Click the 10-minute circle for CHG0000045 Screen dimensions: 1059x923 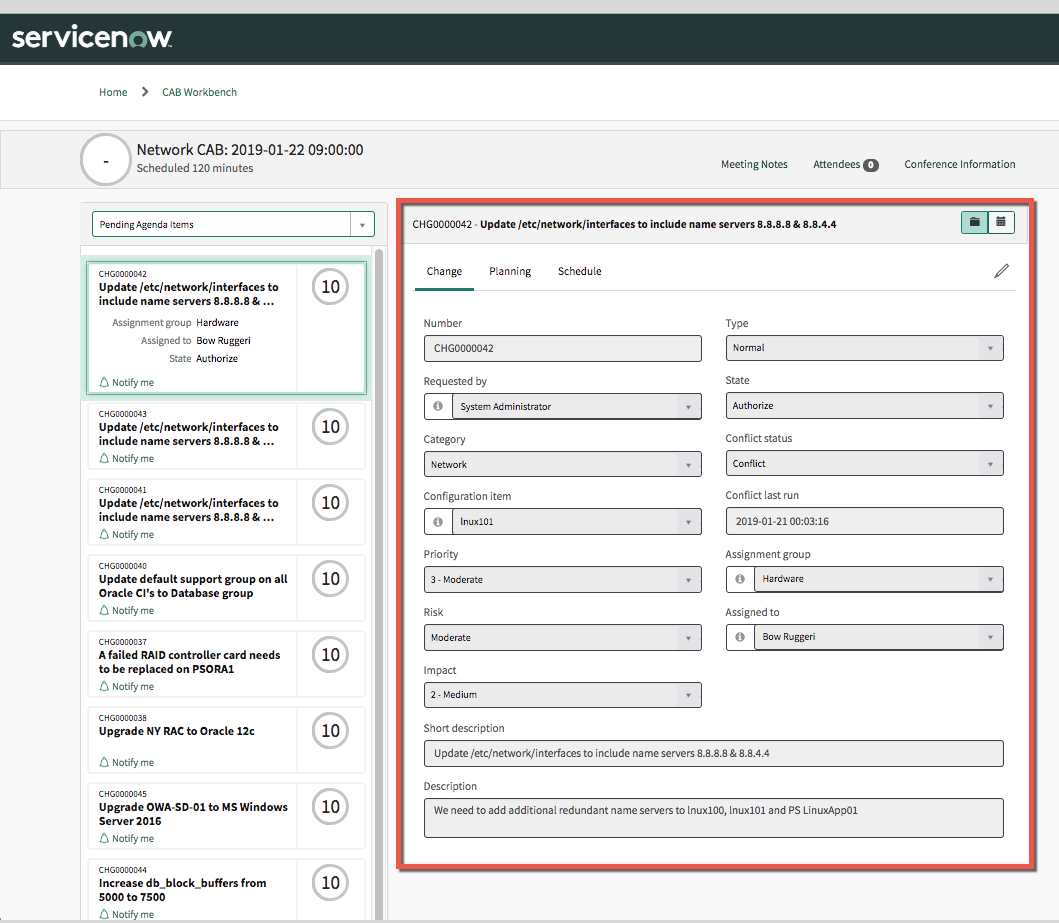pyautogui.click(x=330, y=807)
